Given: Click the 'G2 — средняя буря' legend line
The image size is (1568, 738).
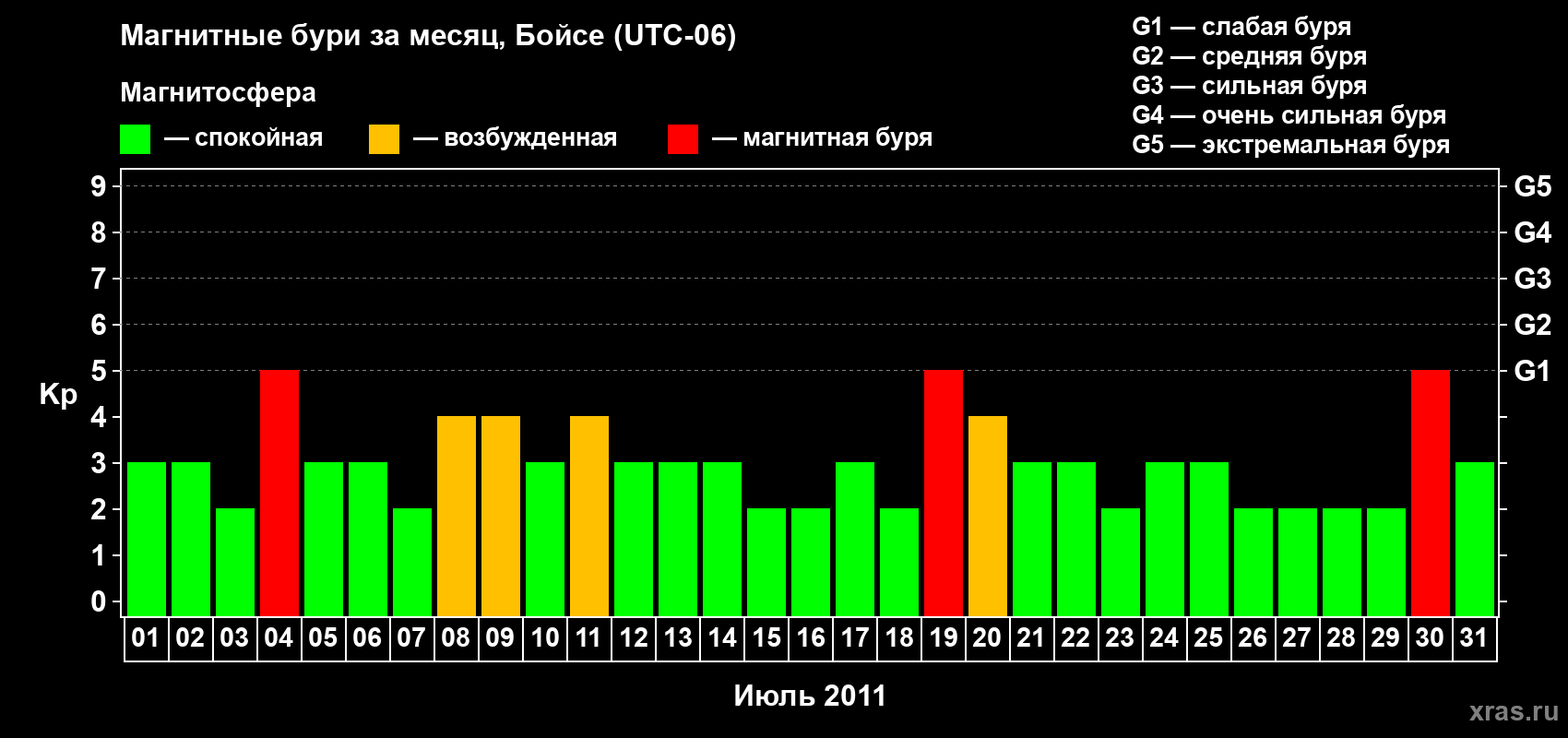Looking at the screenshot, I should point(1250,57).
